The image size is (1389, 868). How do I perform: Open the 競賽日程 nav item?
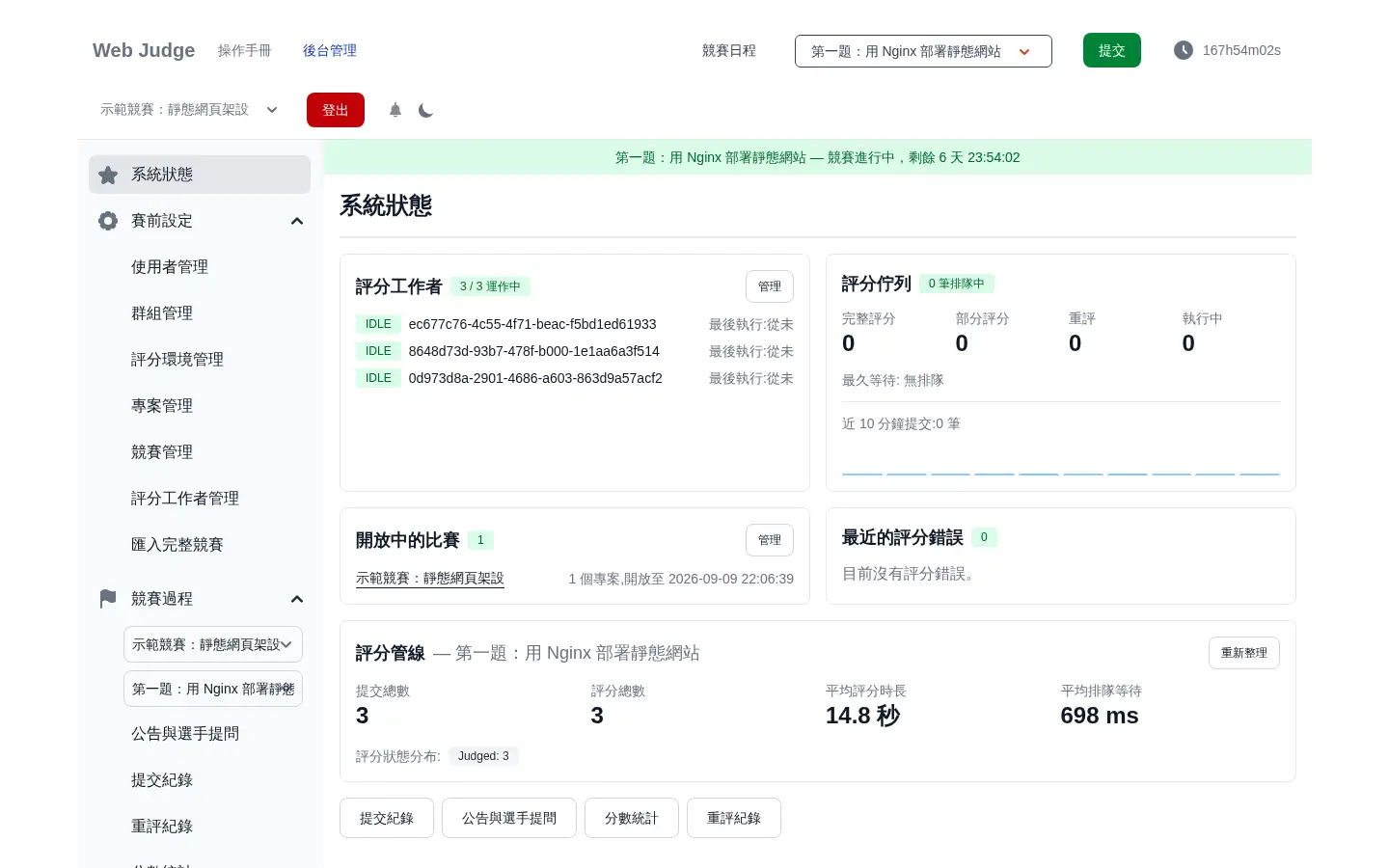click(729, 50)
